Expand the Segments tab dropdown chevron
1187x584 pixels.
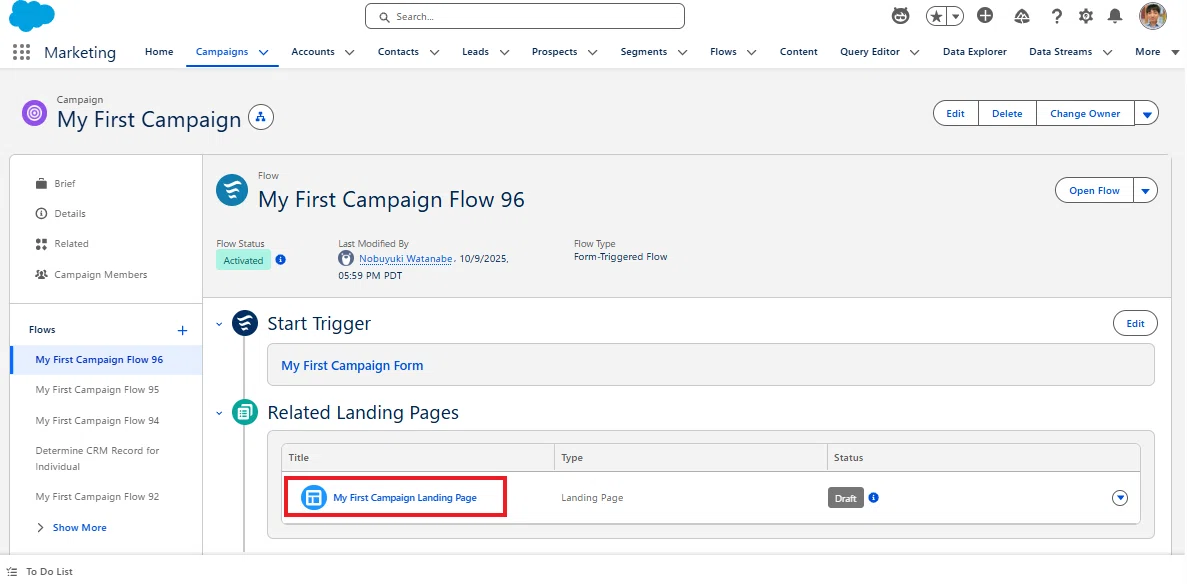[x=682, y=52]
